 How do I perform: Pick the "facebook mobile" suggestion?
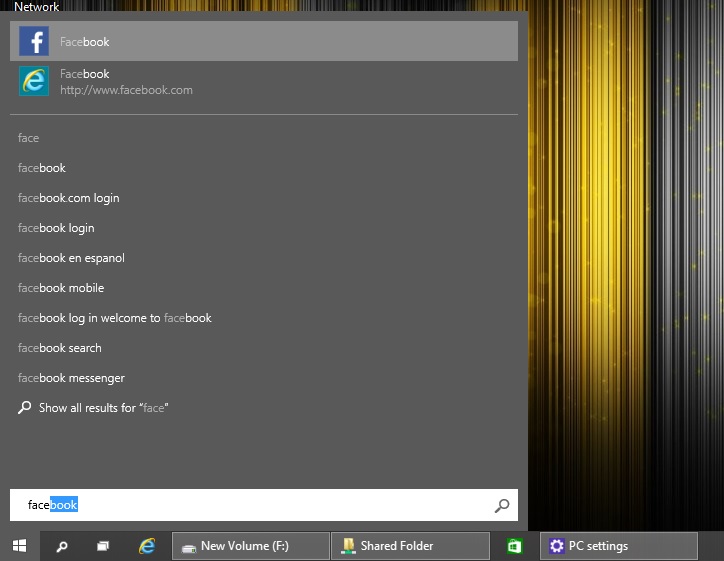61,288
